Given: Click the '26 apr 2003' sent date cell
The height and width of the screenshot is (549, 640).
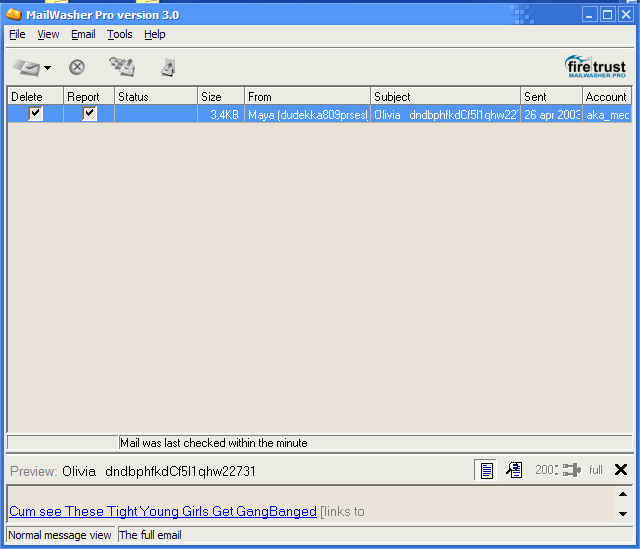Looking at the screenshot, I should [551, 115].
